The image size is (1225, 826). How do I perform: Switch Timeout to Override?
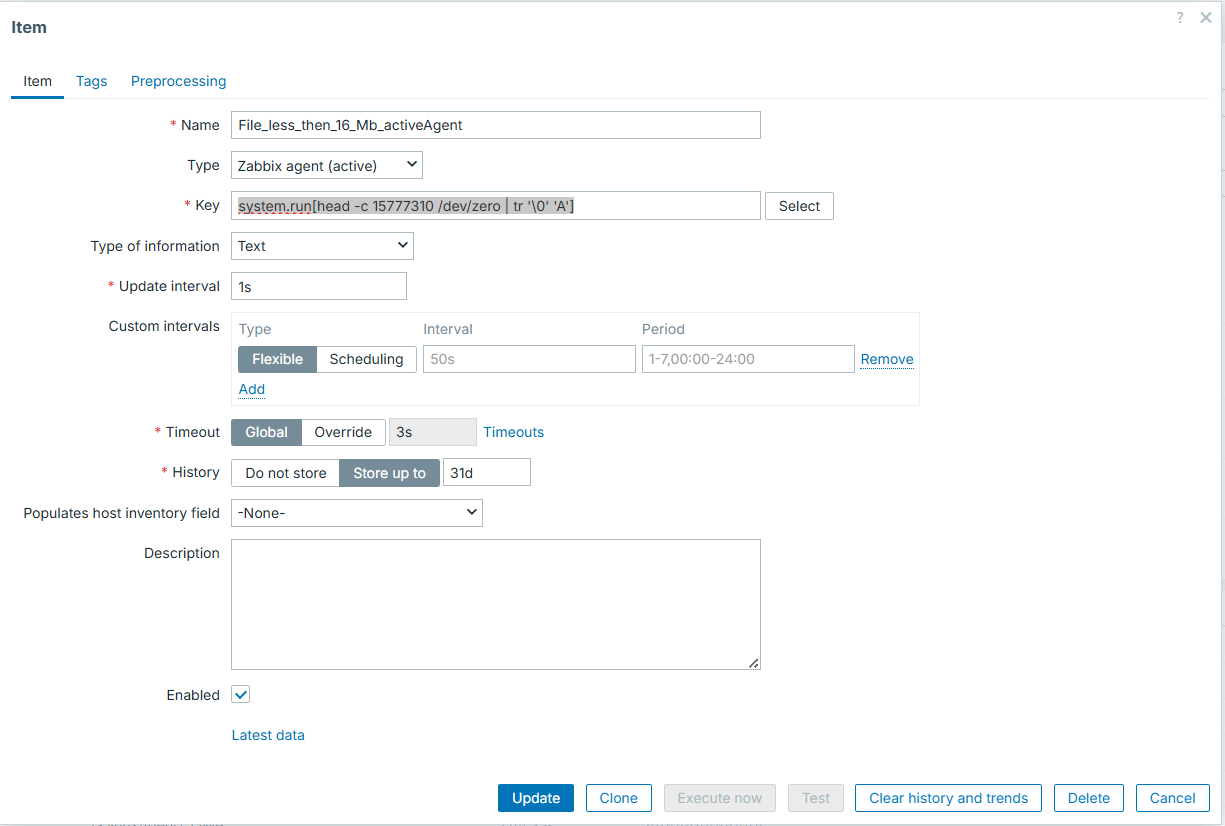343,432
